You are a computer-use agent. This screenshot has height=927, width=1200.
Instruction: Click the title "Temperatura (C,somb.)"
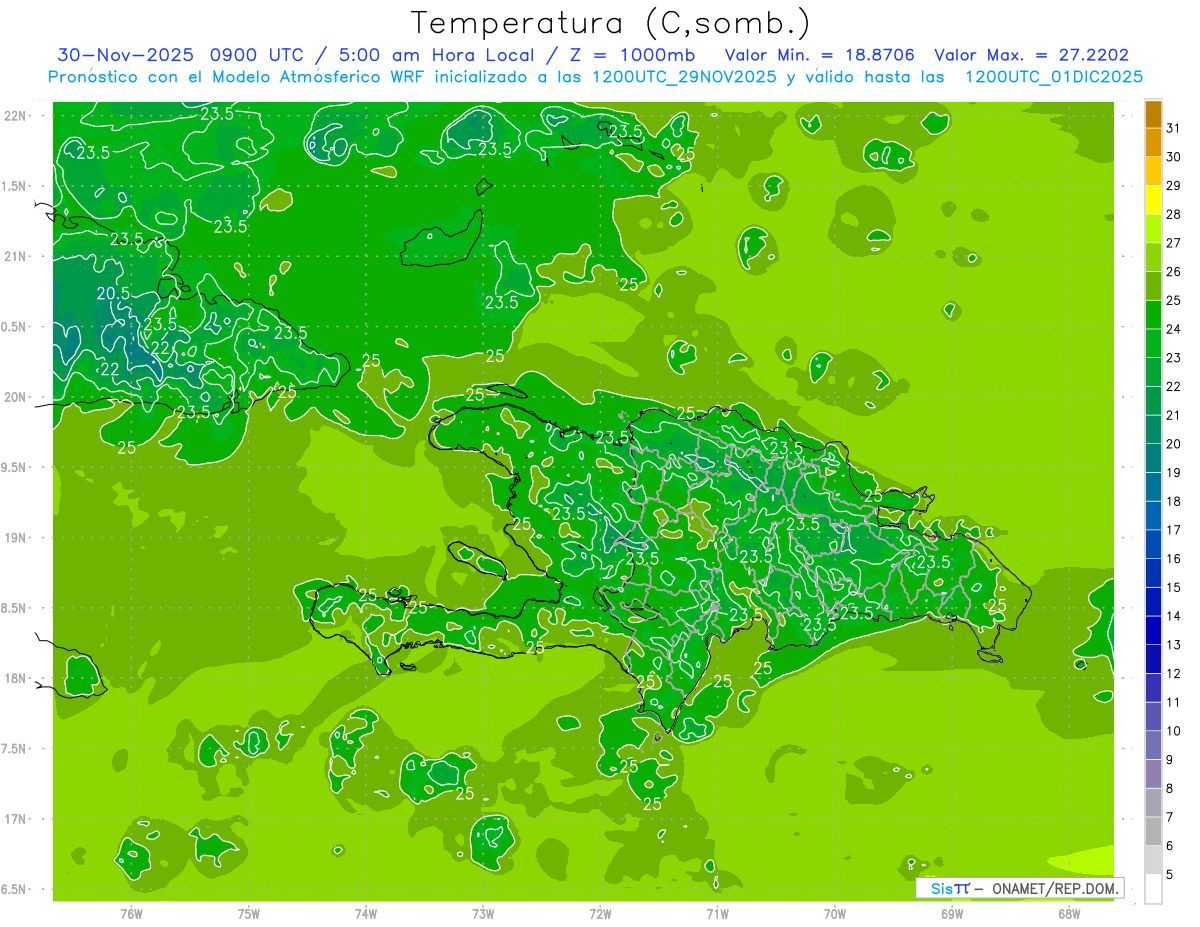pyautogui.click(x=611, y=23)
